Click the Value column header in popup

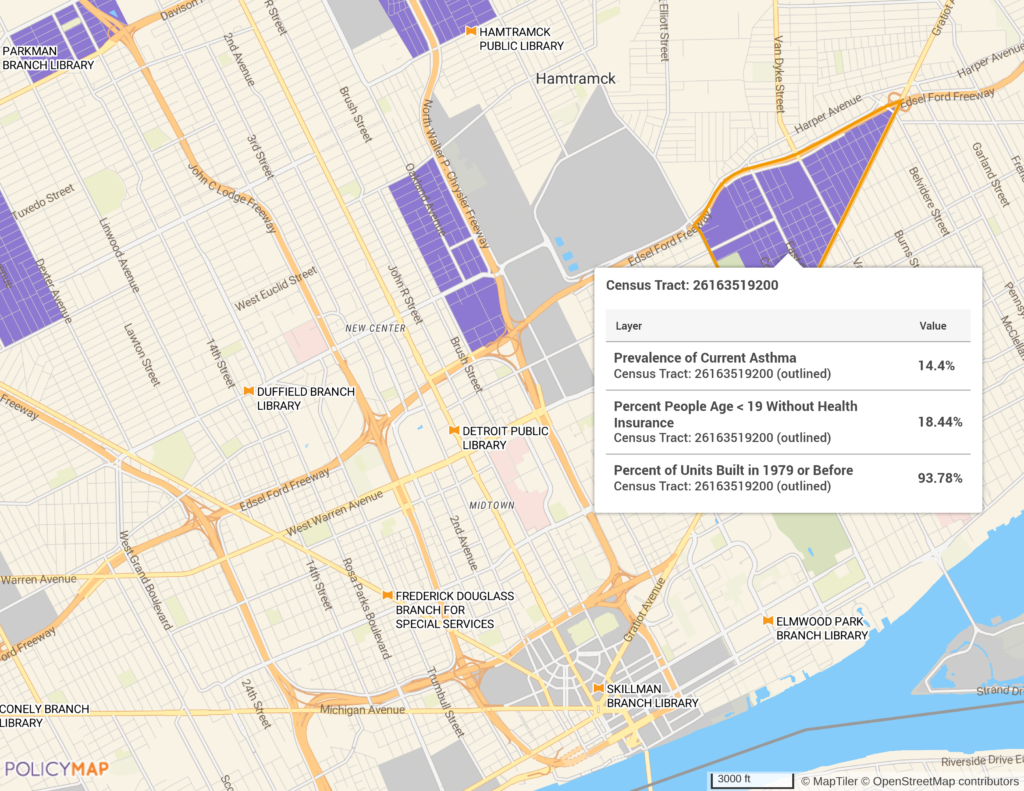932,326
